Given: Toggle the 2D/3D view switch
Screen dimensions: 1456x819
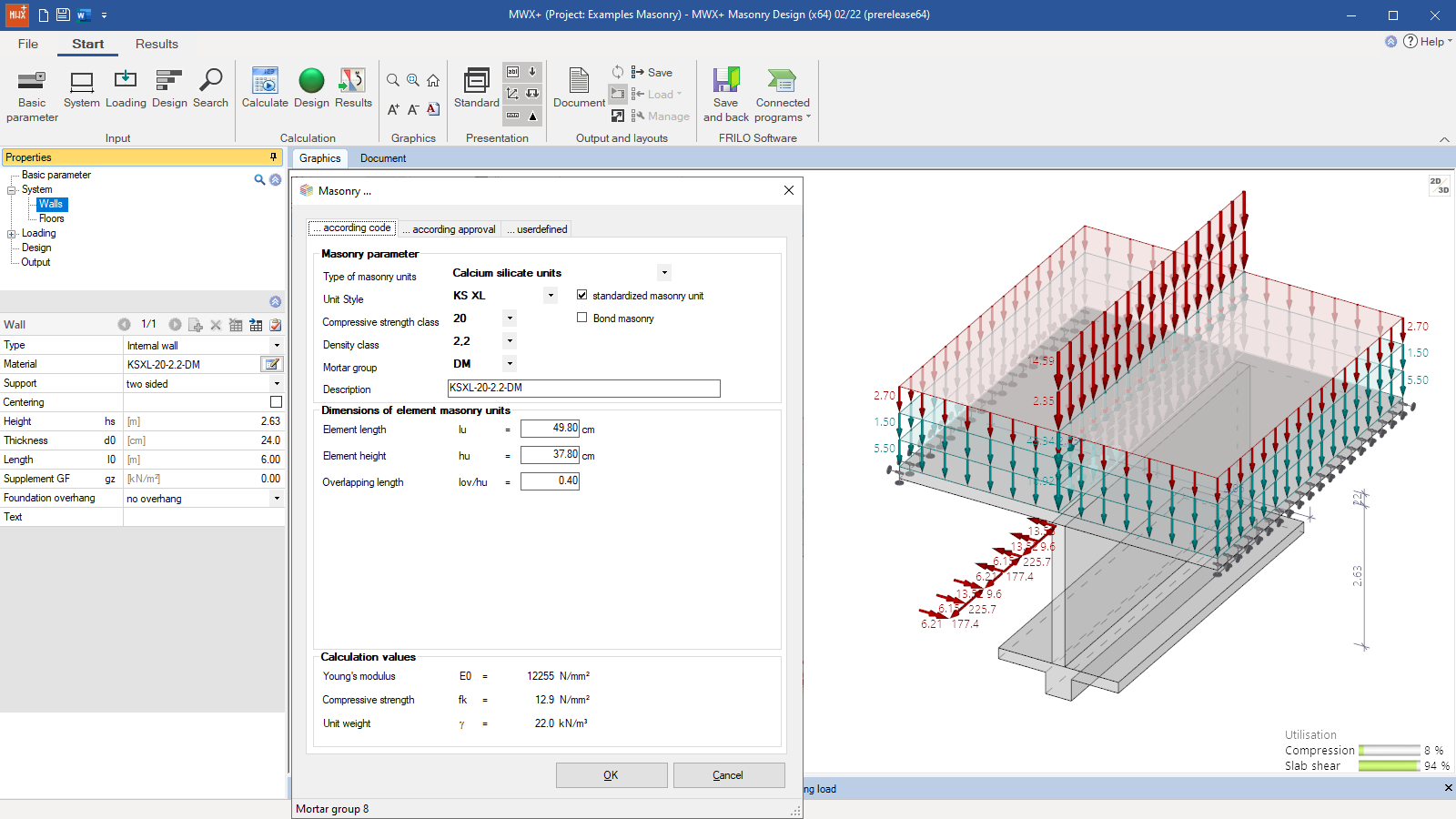Looking at the screenshot, I should [x=1439, y=186].
